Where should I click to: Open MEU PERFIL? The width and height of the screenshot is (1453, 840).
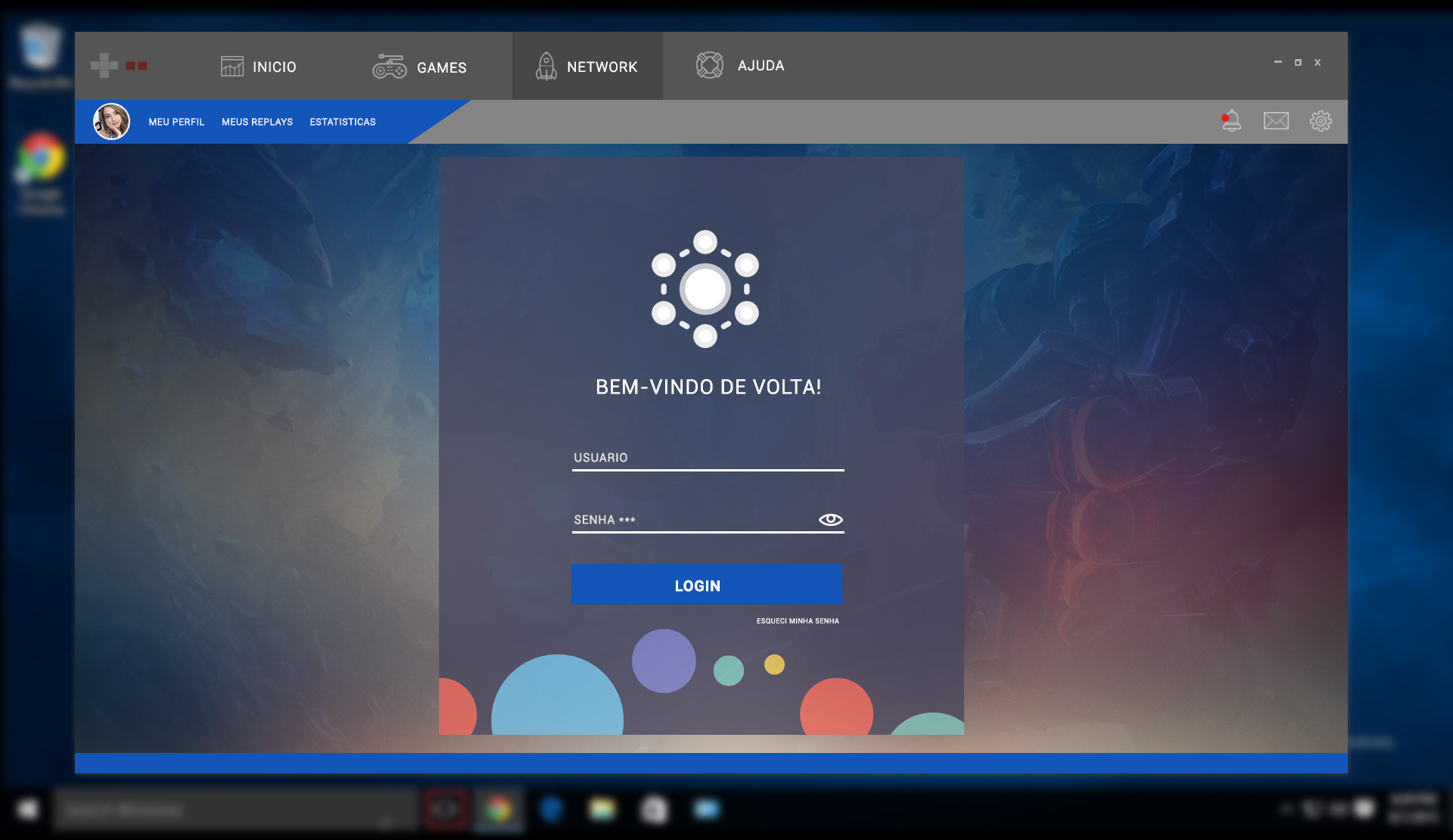click(x=176, y=122)
